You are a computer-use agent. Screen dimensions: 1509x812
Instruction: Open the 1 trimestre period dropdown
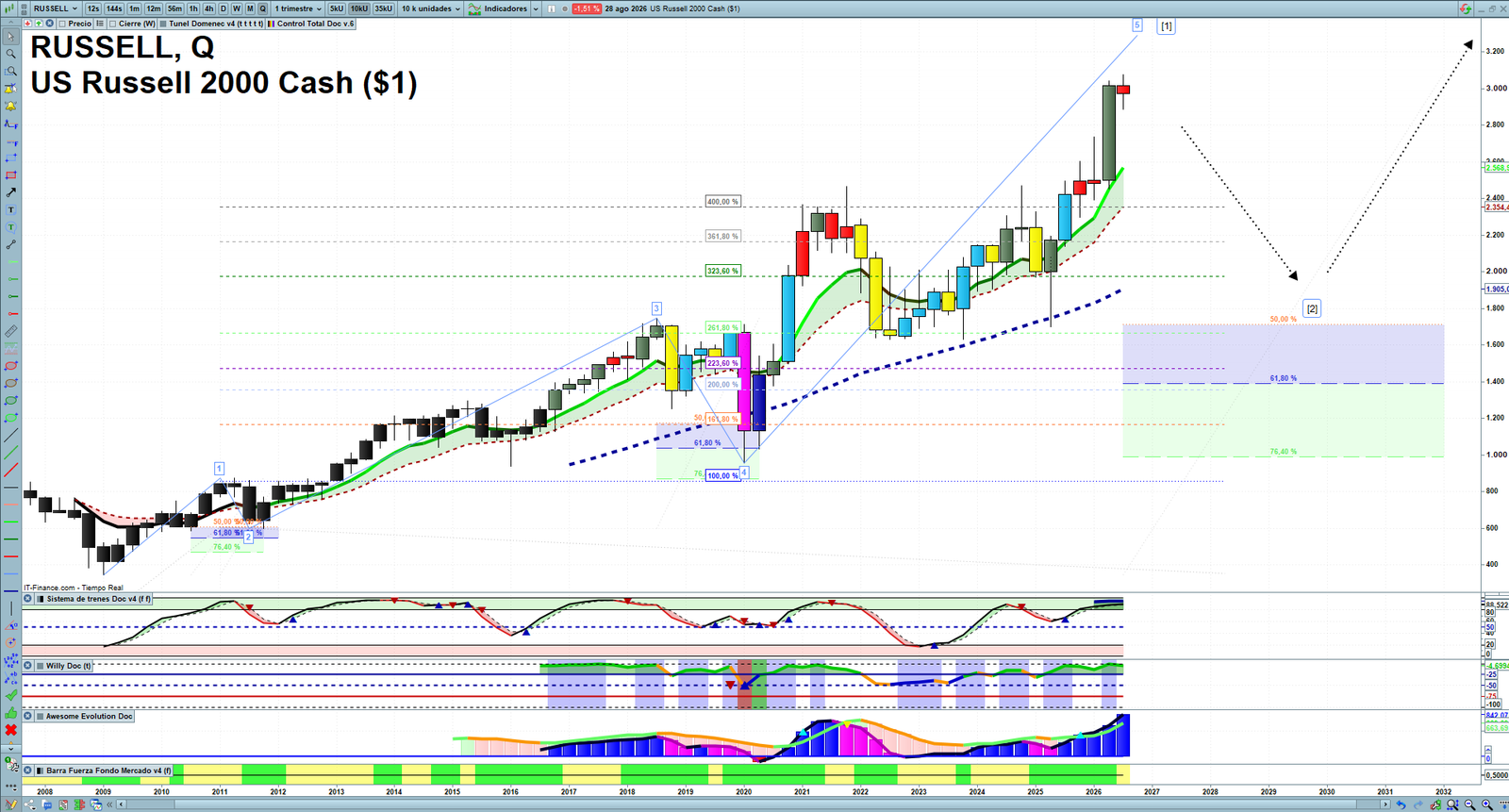[298, 8]
